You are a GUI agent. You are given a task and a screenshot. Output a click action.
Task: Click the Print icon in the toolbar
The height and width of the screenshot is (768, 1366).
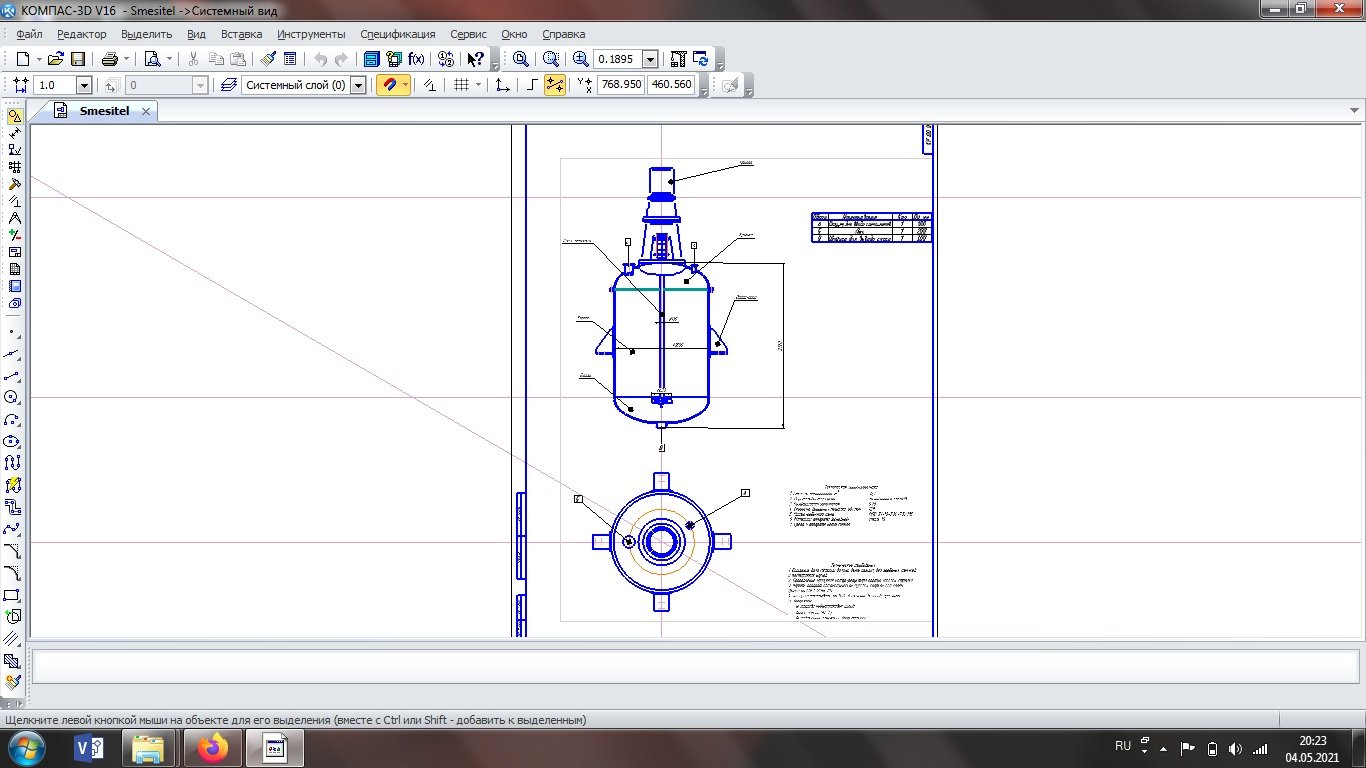coord(110,59)
